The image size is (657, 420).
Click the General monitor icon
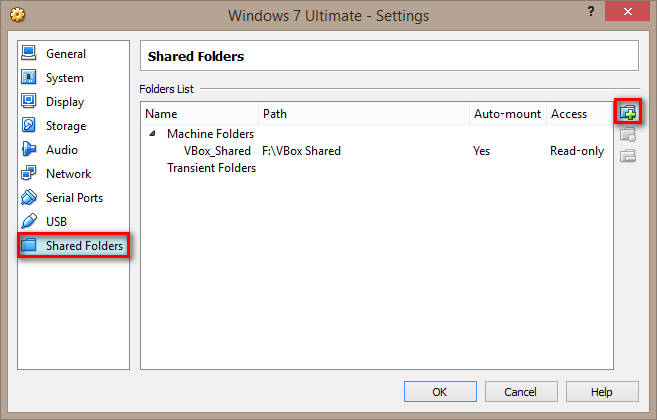[x=28, y=53]
